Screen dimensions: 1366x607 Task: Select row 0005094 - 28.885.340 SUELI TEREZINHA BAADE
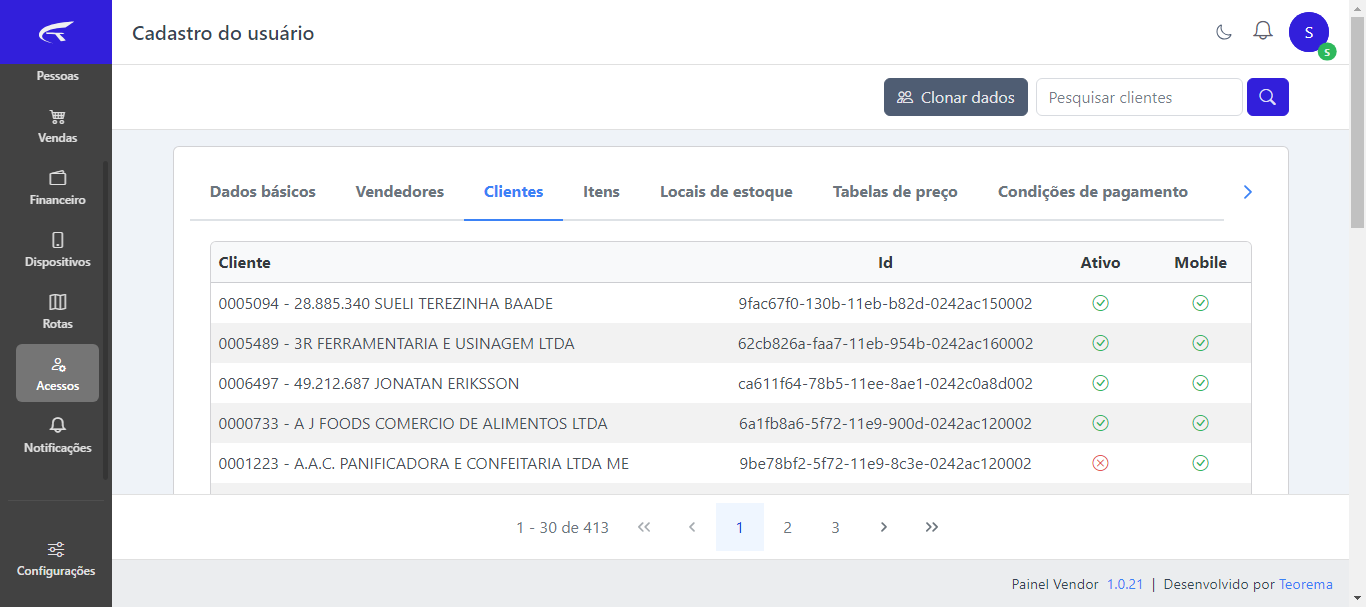[x=731, y=303]
